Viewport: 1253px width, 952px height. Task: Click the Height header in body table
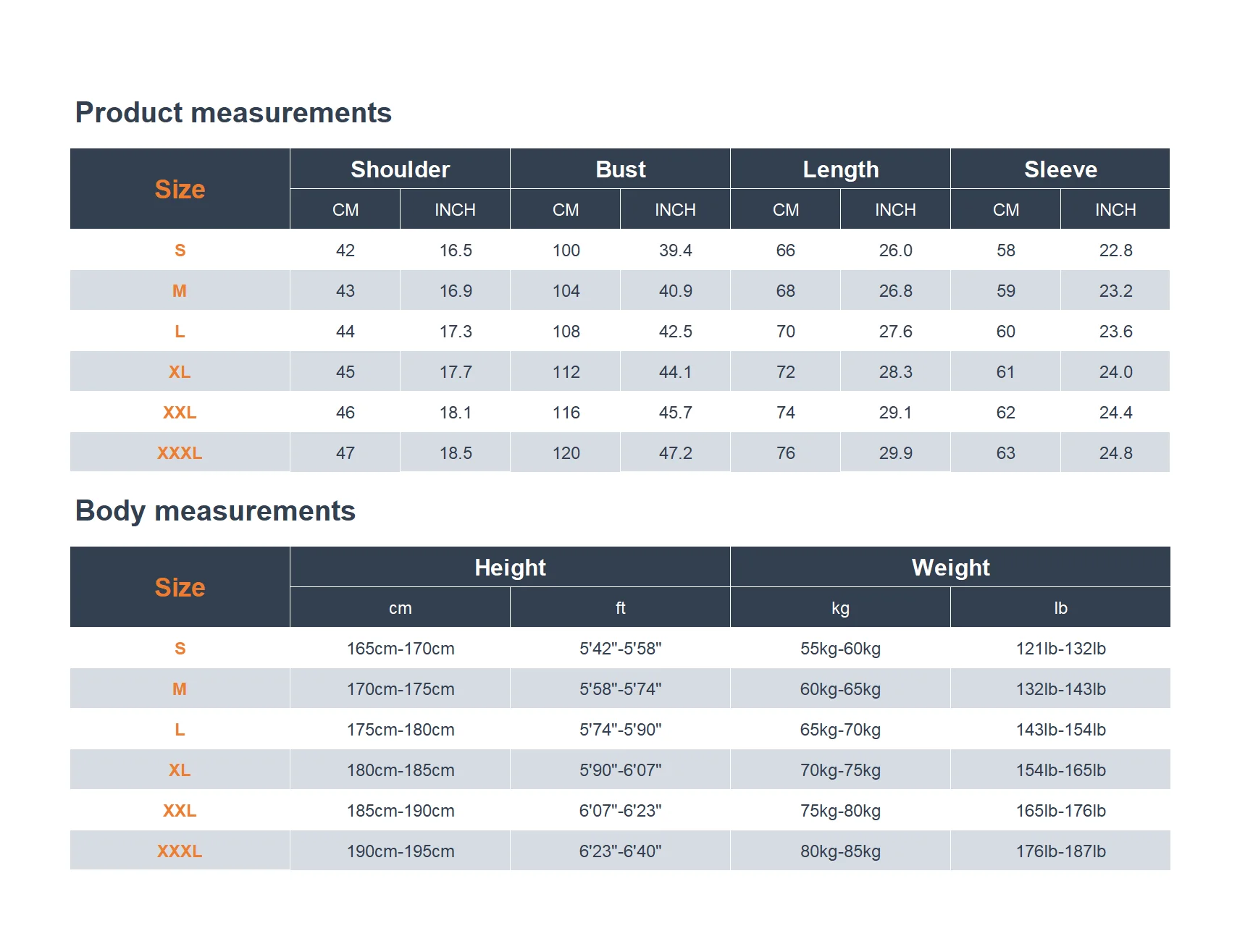click(x=510, y=567)
